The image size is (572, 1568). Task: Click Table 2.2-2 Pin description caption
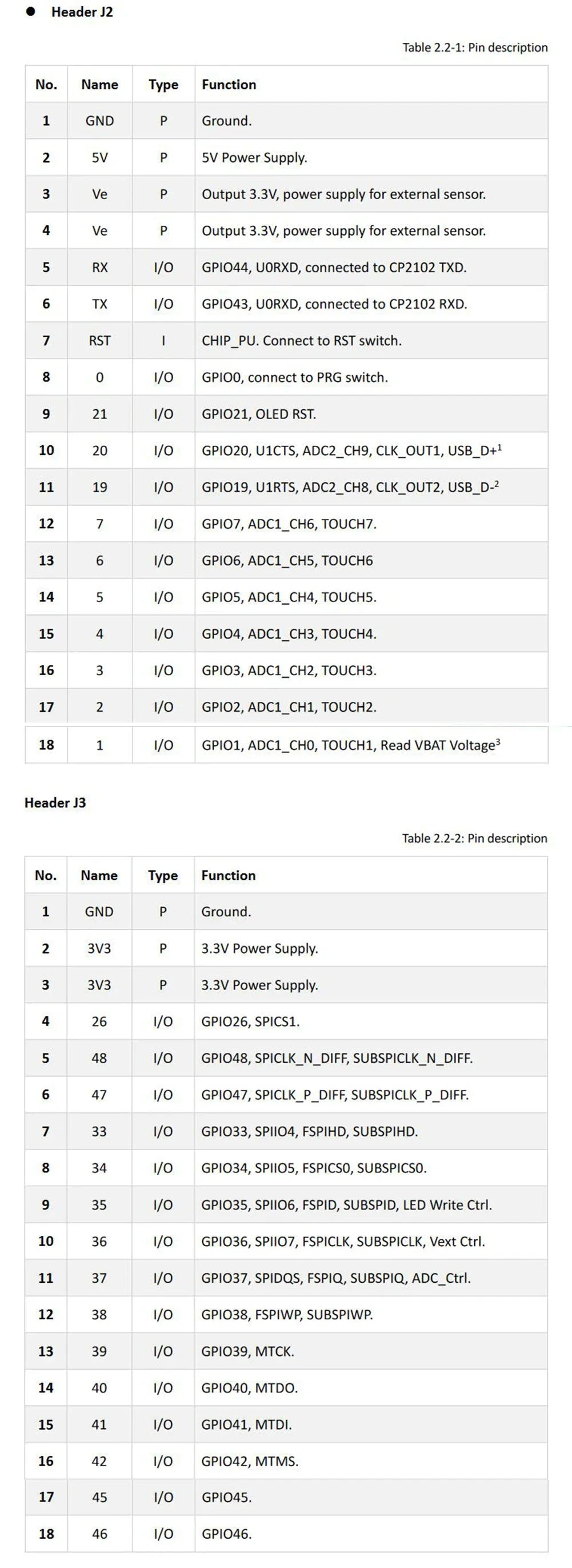tap(475, 838)
